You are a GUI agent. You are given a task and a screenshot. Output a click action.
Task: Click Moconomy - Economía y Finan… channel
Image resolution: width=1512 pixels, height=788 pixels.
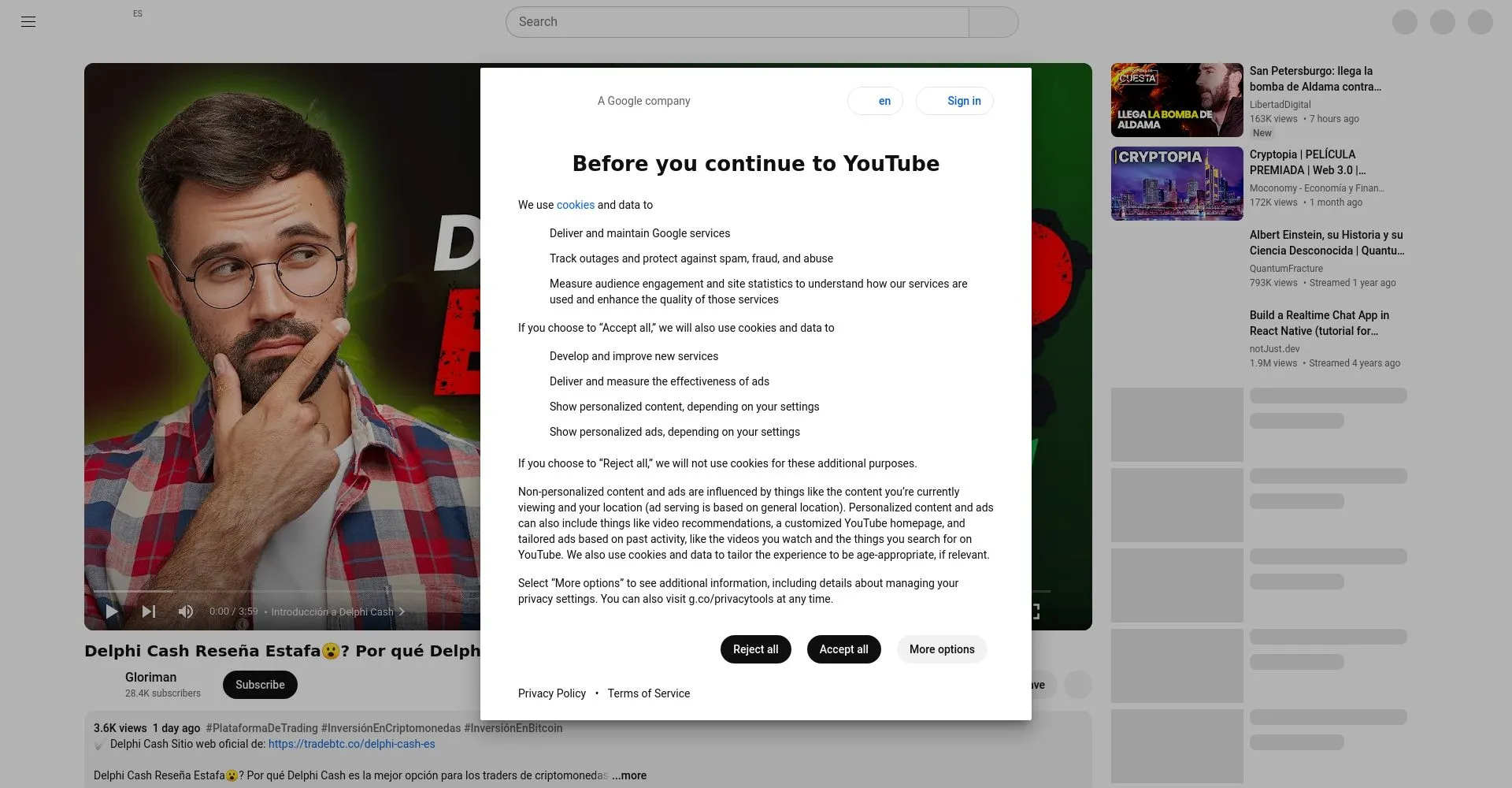tap(1317, 188)
